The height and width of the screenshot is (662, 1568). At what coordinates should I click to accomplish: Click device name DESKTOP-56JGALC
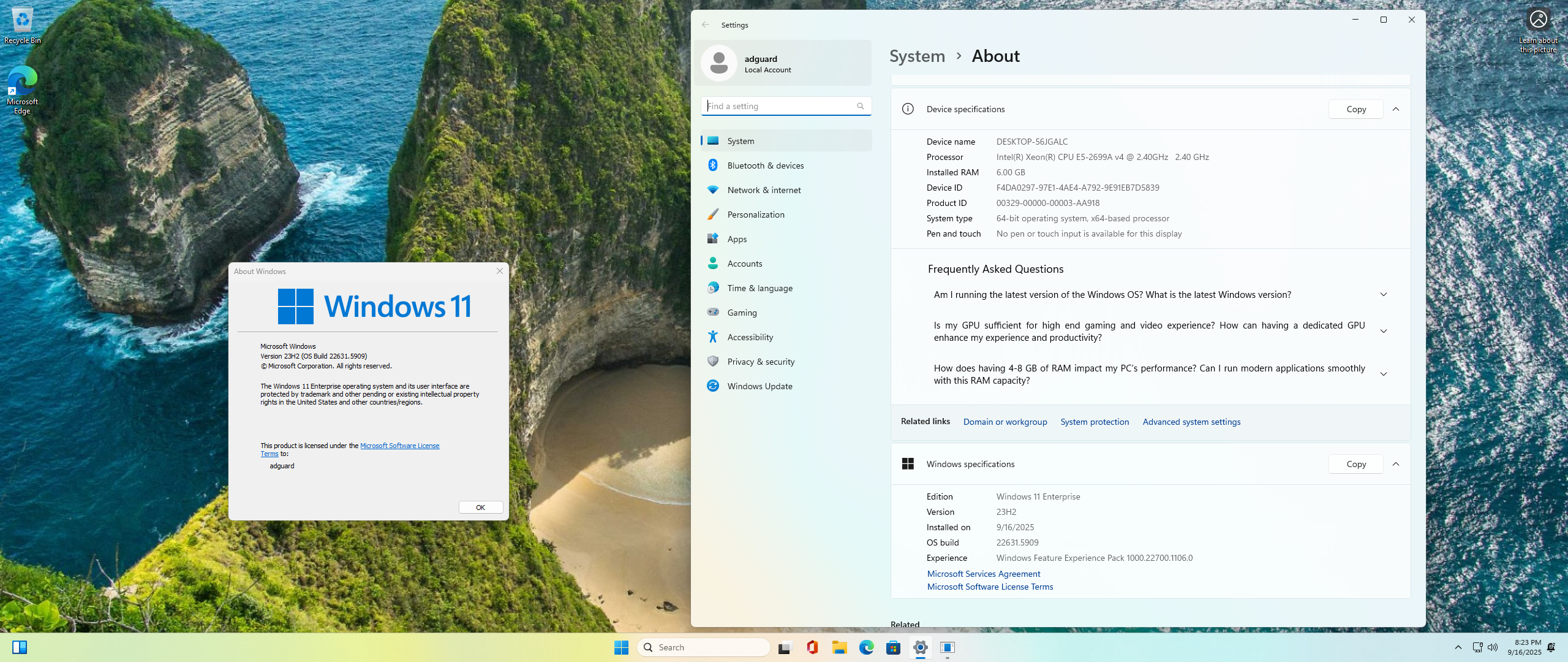coord(1032,142)
